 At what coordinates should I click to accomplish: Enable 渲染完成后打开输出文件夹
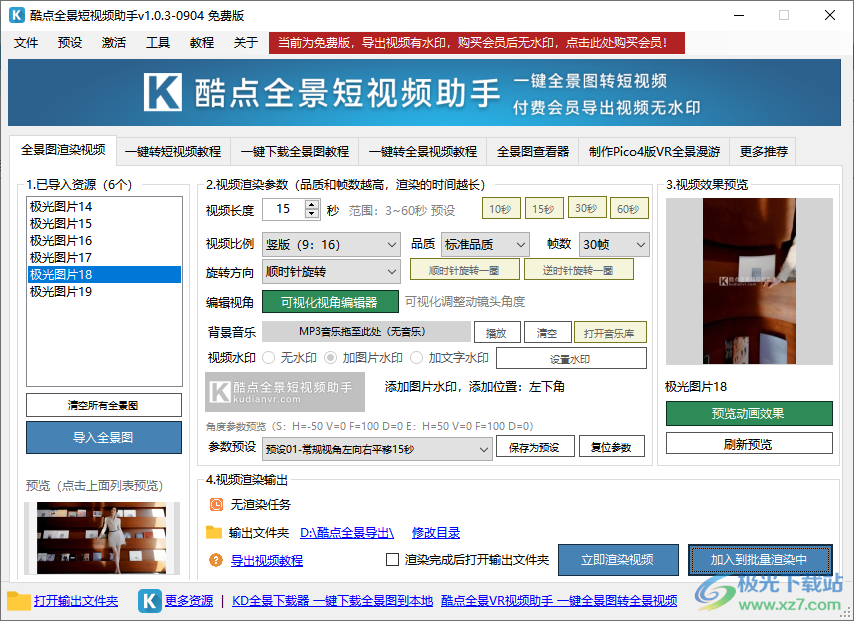pos(394,560)
